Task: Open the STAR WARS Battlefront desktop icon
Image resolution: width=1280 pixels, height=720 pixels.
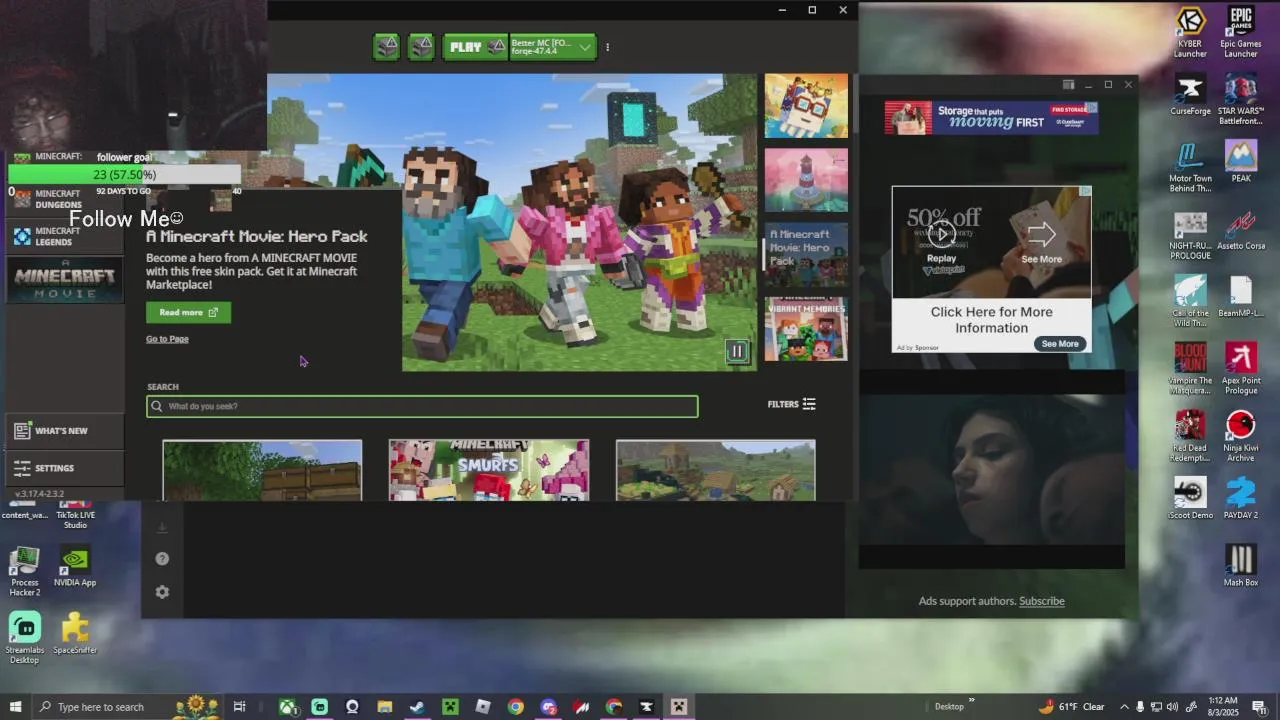Action: 1241,100
